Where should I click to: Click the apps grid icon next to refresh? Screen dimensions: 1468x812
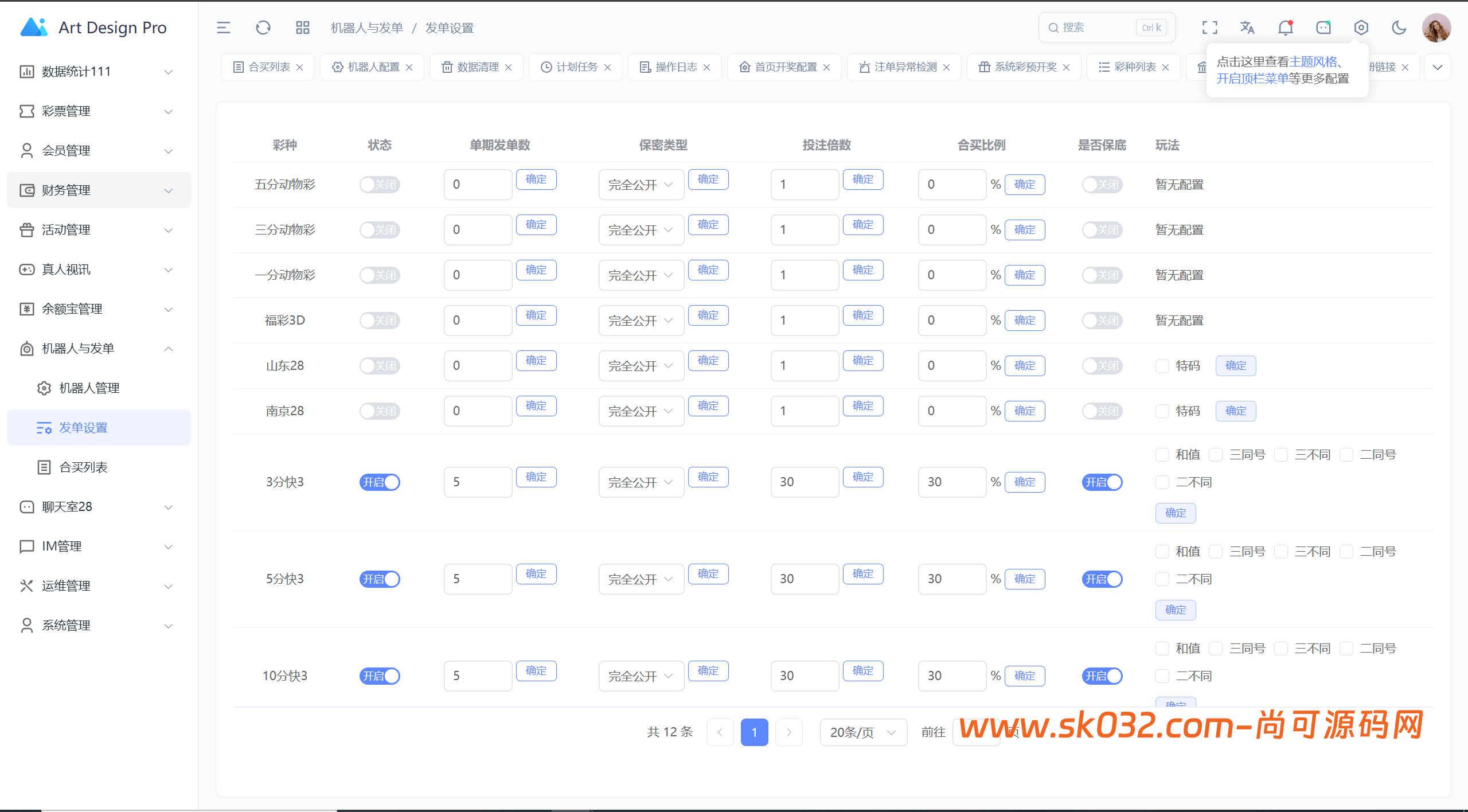[x=302, y=27]
